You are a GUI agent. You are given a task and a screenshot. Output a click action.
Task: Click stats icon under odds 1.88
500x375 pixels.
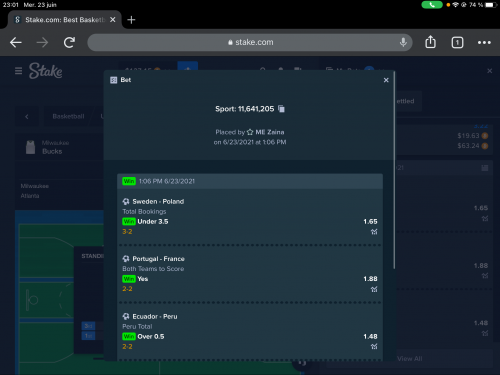(374, 289)
